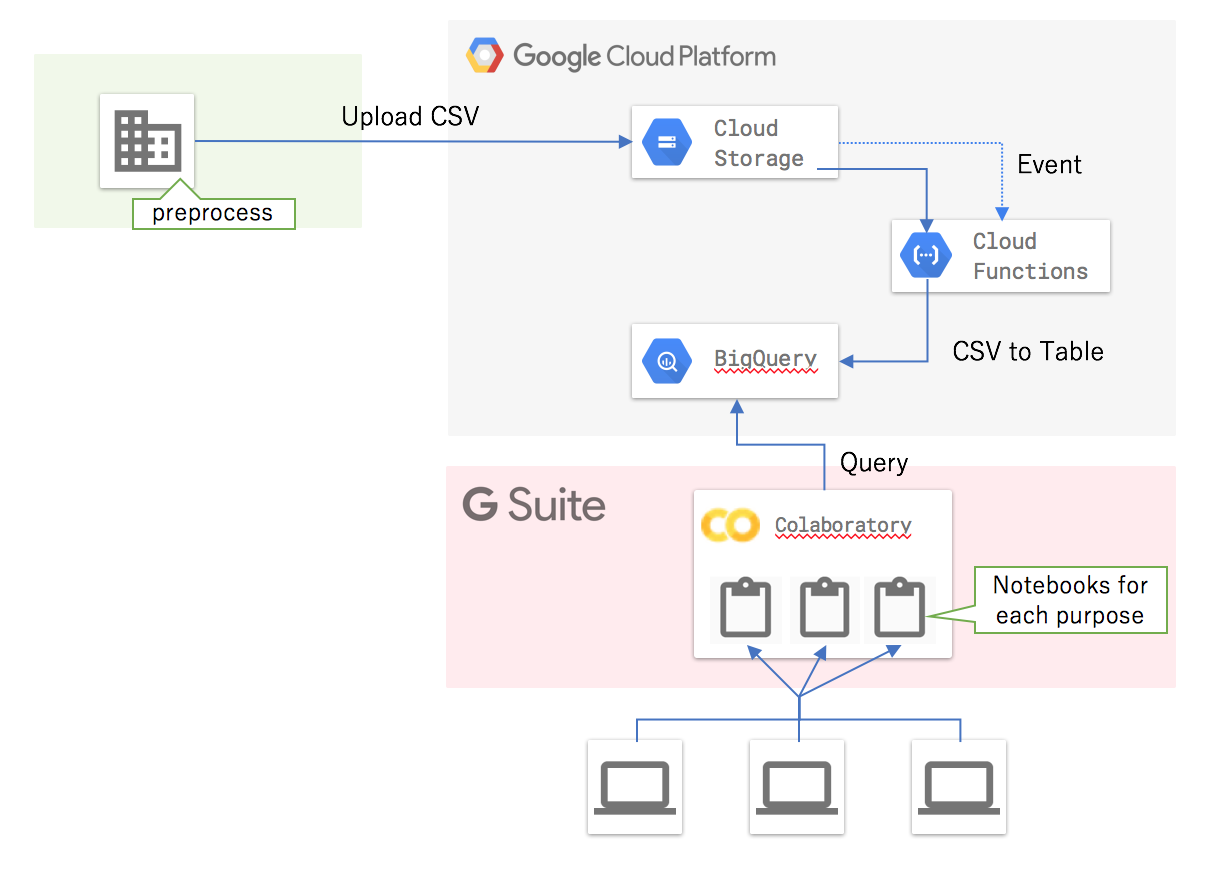Viewport: 1224px width, 882px height.
Task: Click the Event label
Action: [1049, 164]
